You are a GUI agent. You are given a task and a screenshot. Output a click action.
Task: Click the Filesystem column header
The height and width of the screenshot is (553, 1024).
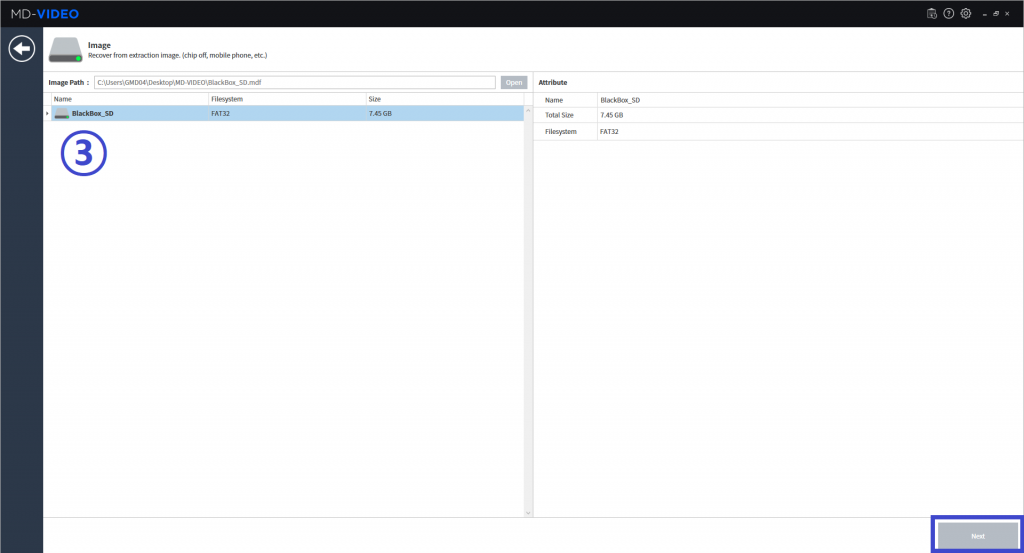(x=287, y=99)
